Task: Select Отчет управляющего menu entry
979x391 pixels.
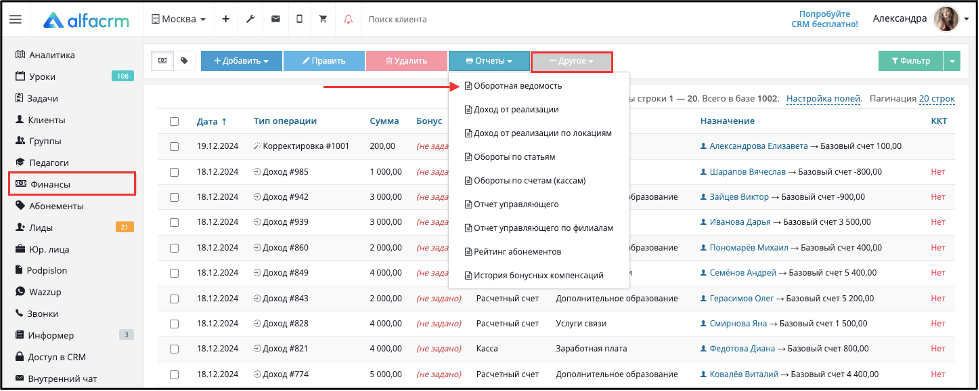Action: (511, 204)
